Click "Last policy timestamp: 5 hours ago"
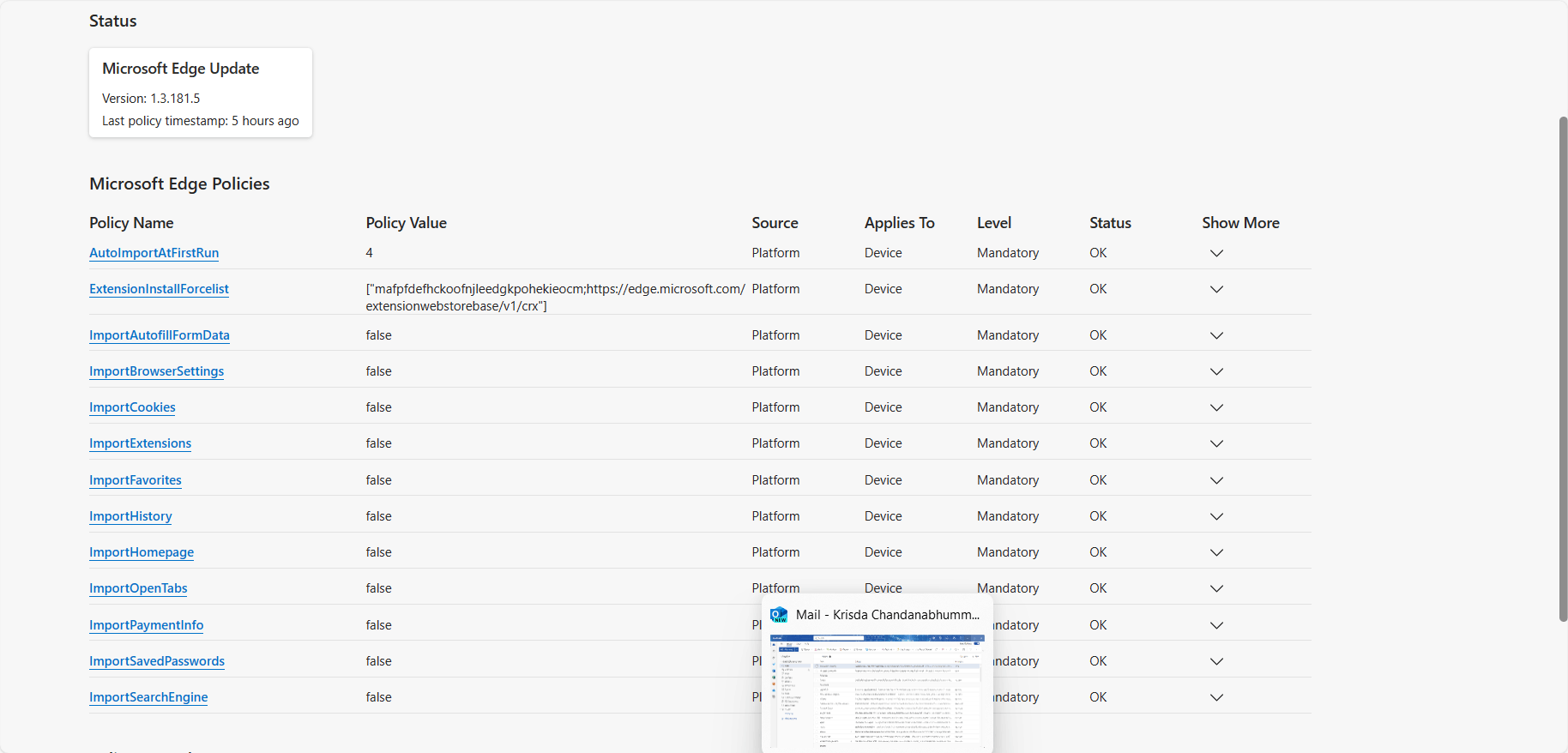The width and height of the screenshot is (1568, 753). [x=201, y=121]
